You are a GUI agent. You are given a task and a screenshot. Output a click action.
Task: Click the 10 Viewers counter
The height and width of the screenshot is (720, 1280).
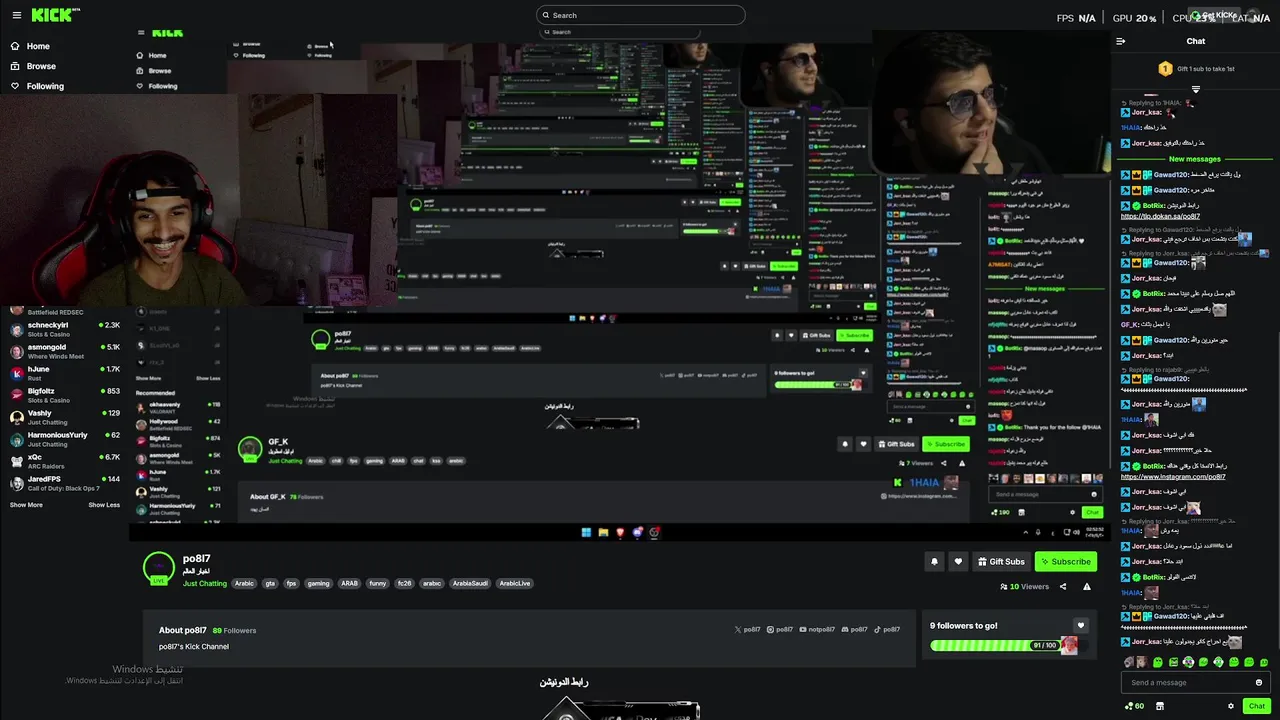click(x=1025, y=587)
